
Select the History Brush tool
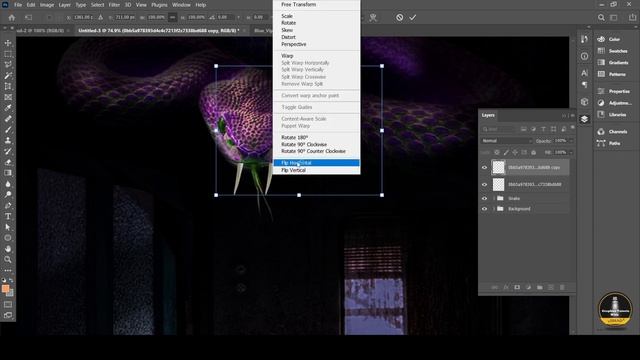click(8, 151)
